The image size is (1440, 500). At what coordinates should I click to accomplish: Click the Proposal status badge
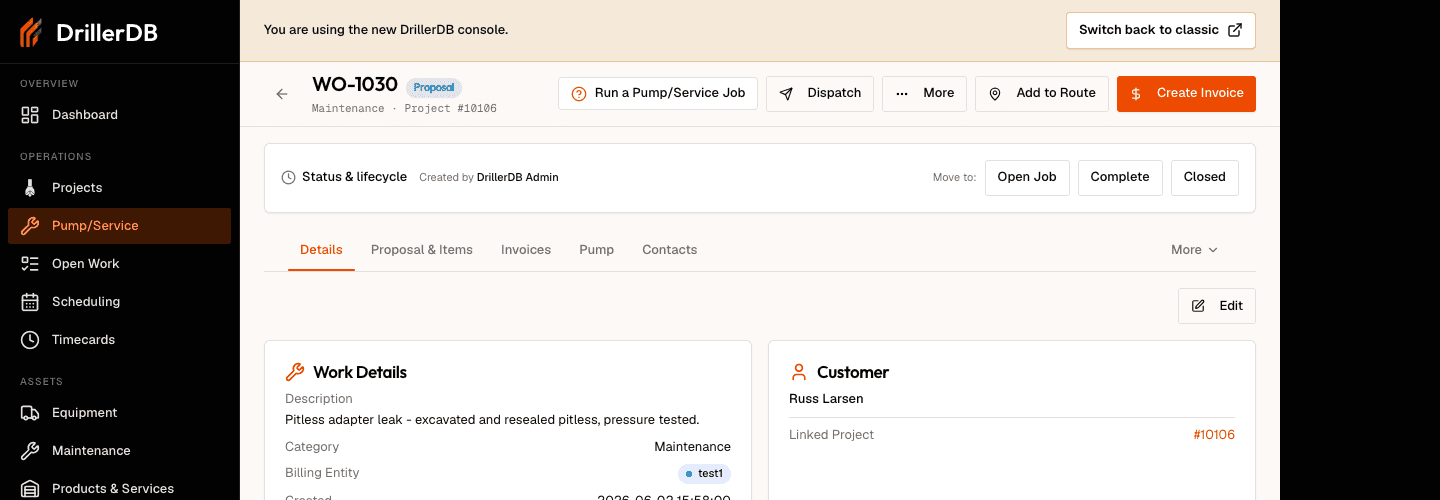[434, 87]
